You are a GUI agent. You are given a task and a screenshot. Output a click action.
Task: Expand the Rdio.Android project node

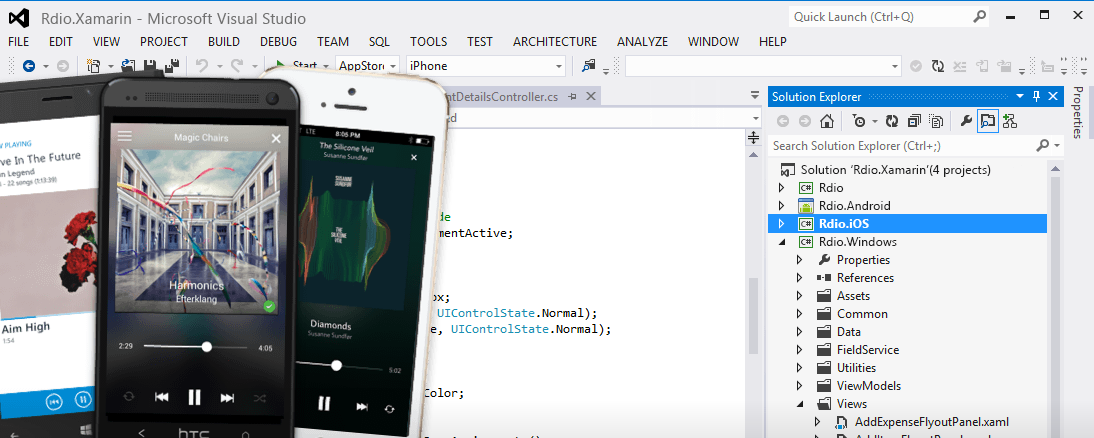point(781,206)
